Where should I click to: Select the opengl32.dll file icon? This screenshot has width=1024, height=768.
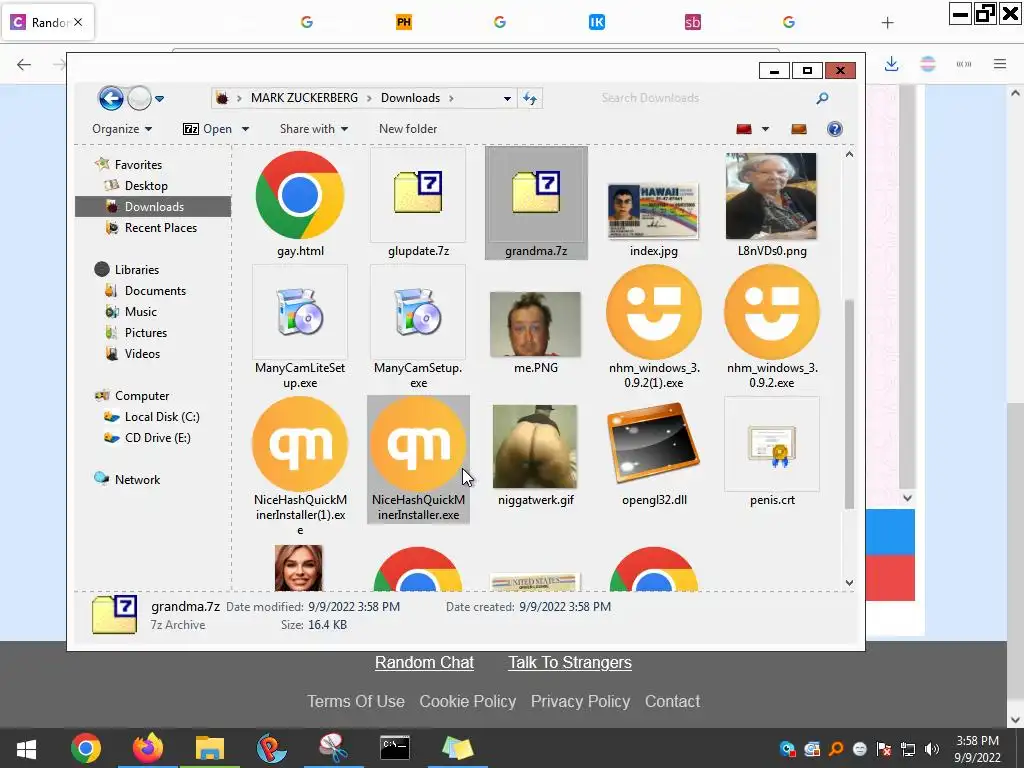point(654,445)
